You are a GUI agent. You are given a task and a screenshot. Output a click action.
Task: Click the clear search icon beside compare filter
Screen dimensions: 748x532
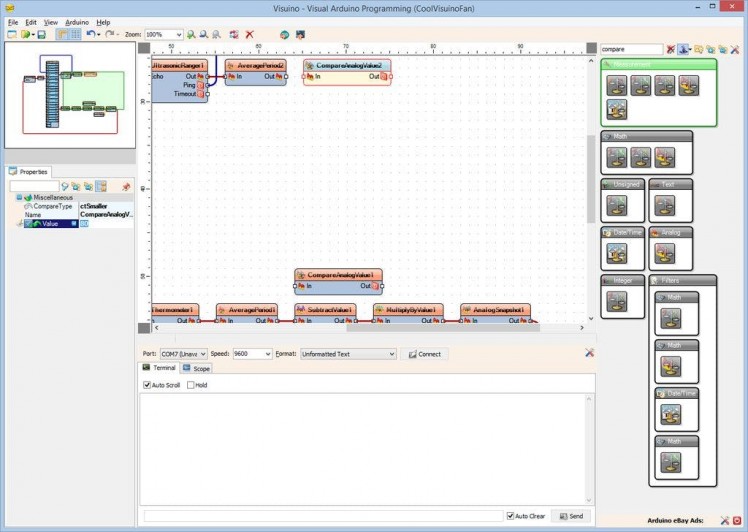point(671,49)
